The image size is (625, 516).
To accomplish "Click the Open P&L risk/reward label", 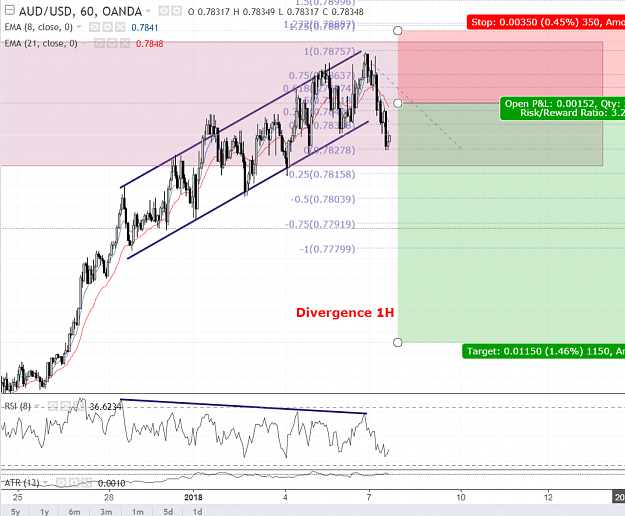I will [562, 108].
